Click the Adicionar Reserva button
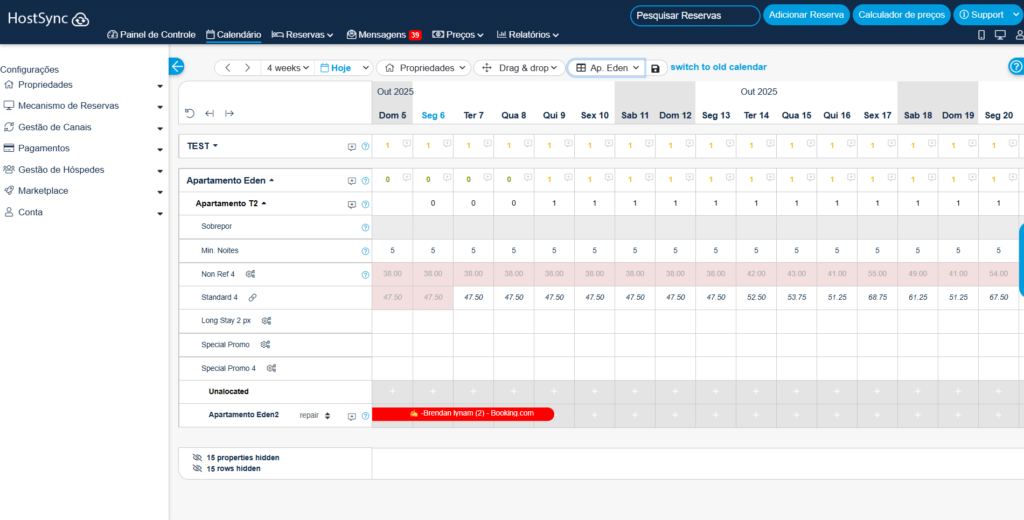Image resolution: width=1024 pixels, height=520 pixels. pyautogui.click(x=806, y=15)
